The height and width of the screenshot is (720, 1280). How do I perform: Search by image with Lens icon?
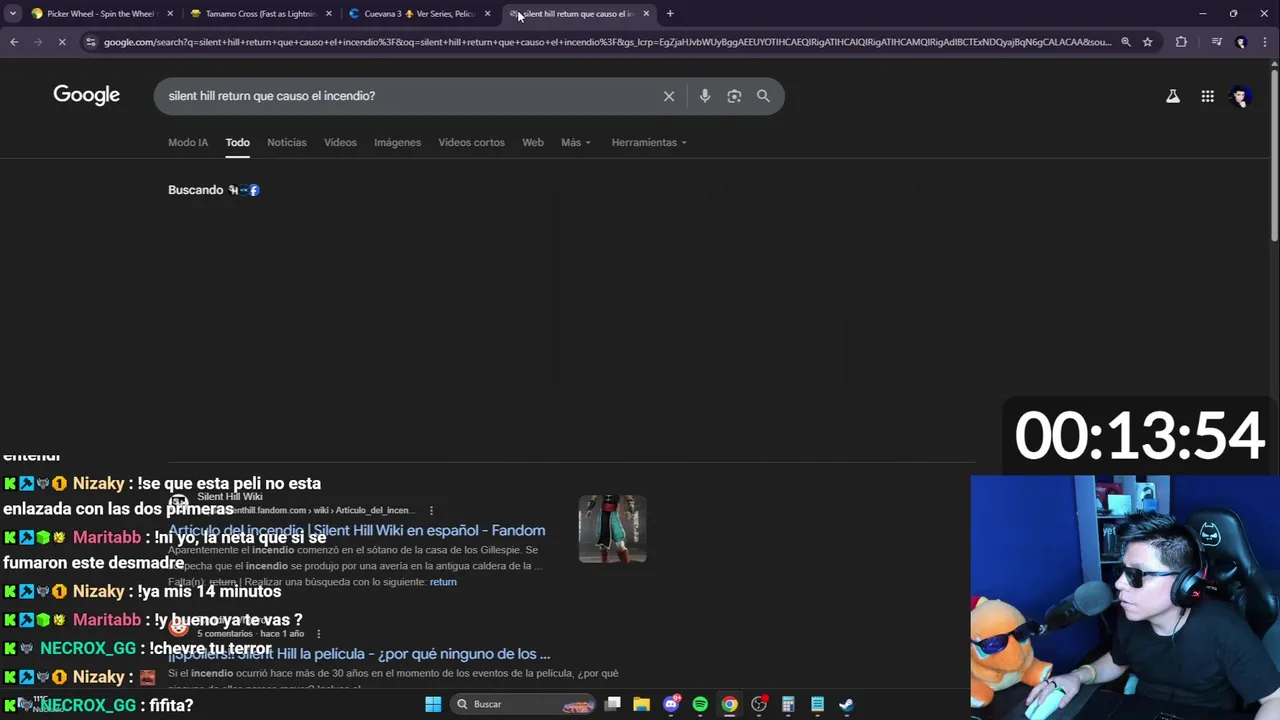734,96
